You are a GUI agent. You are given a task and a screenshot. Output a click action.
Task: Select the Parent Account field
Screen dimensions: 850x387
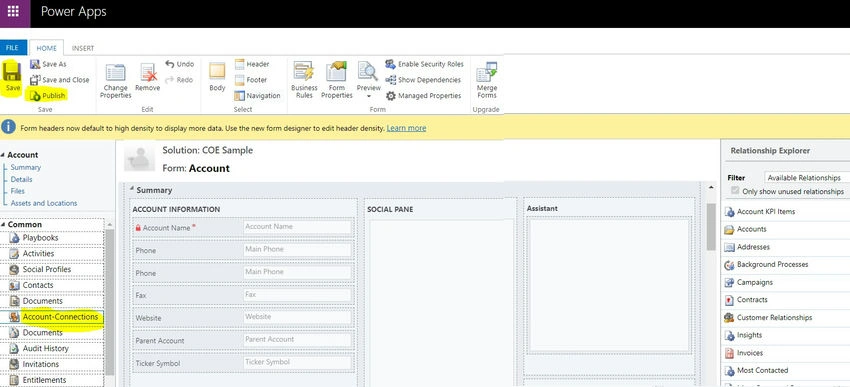click(x=243, y=340)
